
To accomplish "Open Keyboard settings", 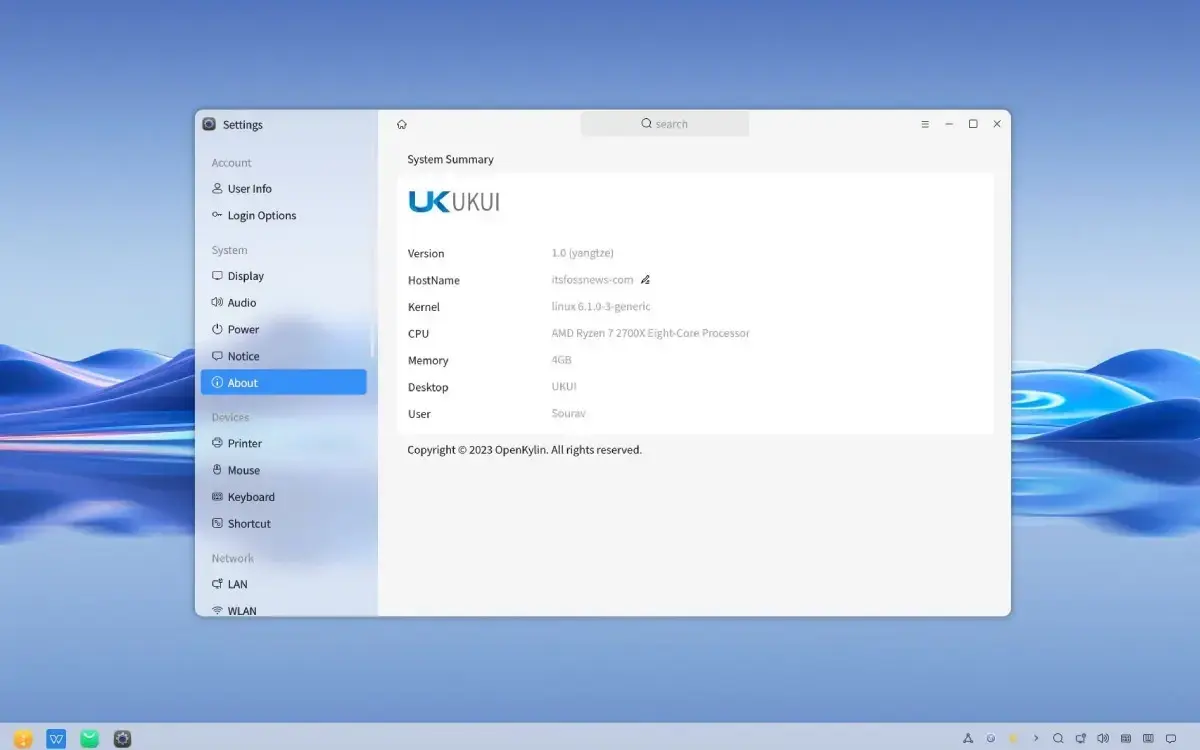I will pos(283,497).
